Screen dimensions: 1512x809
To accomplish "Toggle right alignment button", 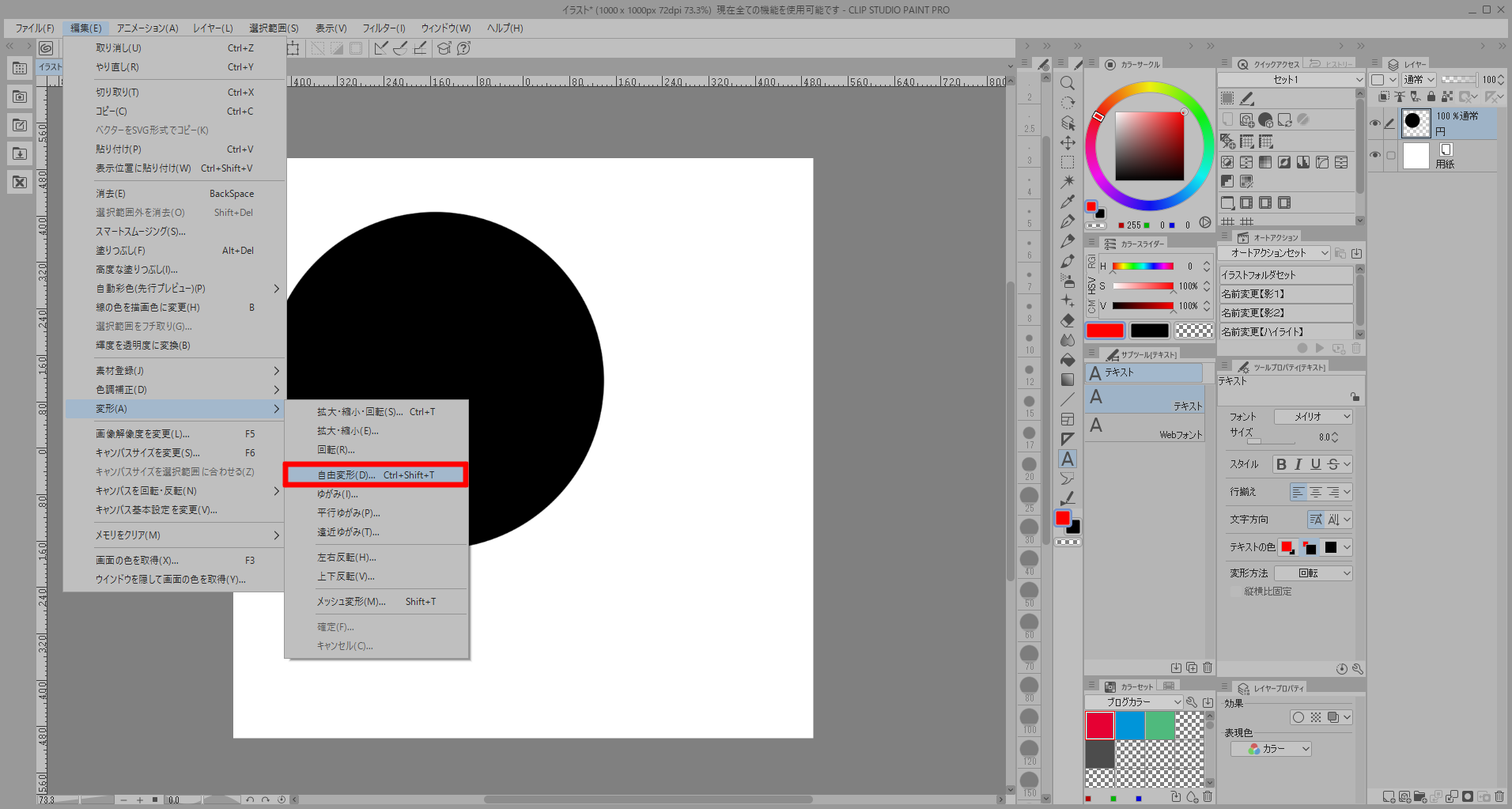I will (x=1333, y=492).
